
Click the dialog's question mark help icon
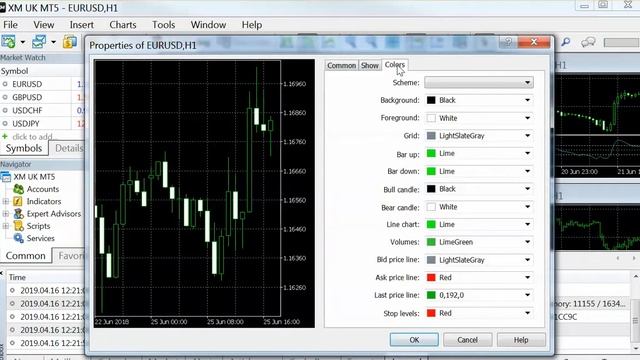[508, 42]
